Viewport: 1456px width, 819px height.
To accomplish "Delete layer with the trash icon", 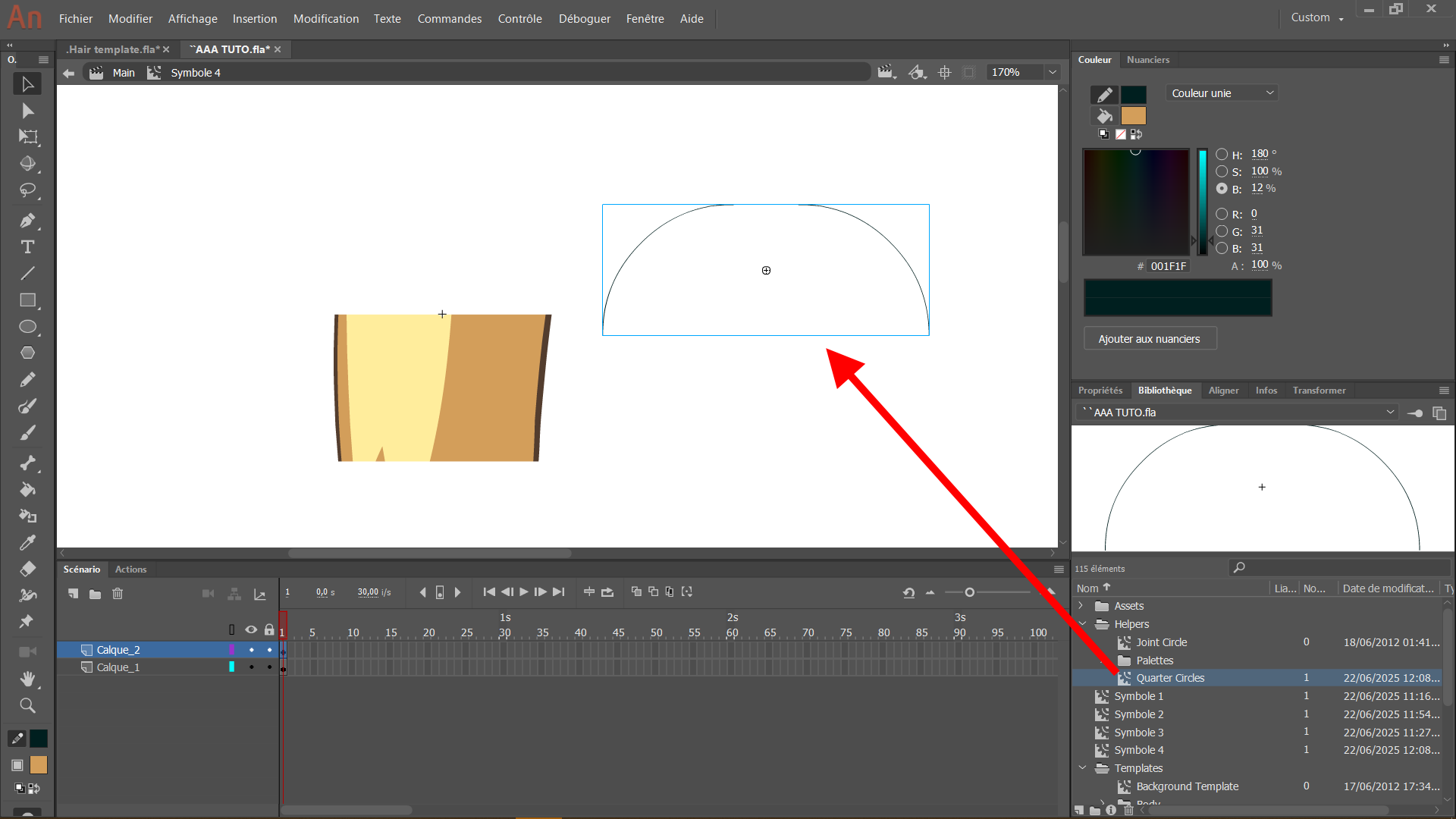I will point(118,594).
